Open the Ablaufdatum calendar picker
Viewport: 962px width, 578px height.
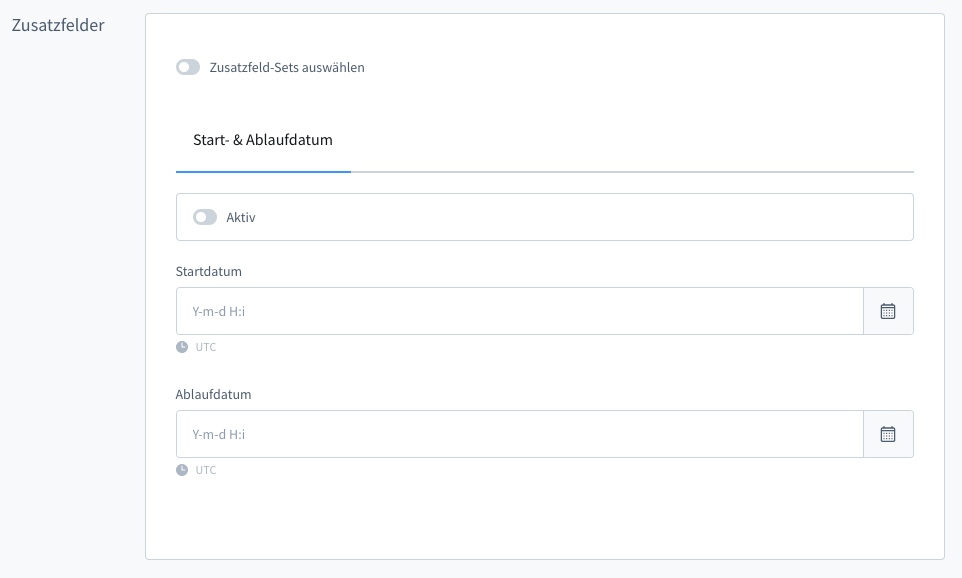[x=888, y=434]
